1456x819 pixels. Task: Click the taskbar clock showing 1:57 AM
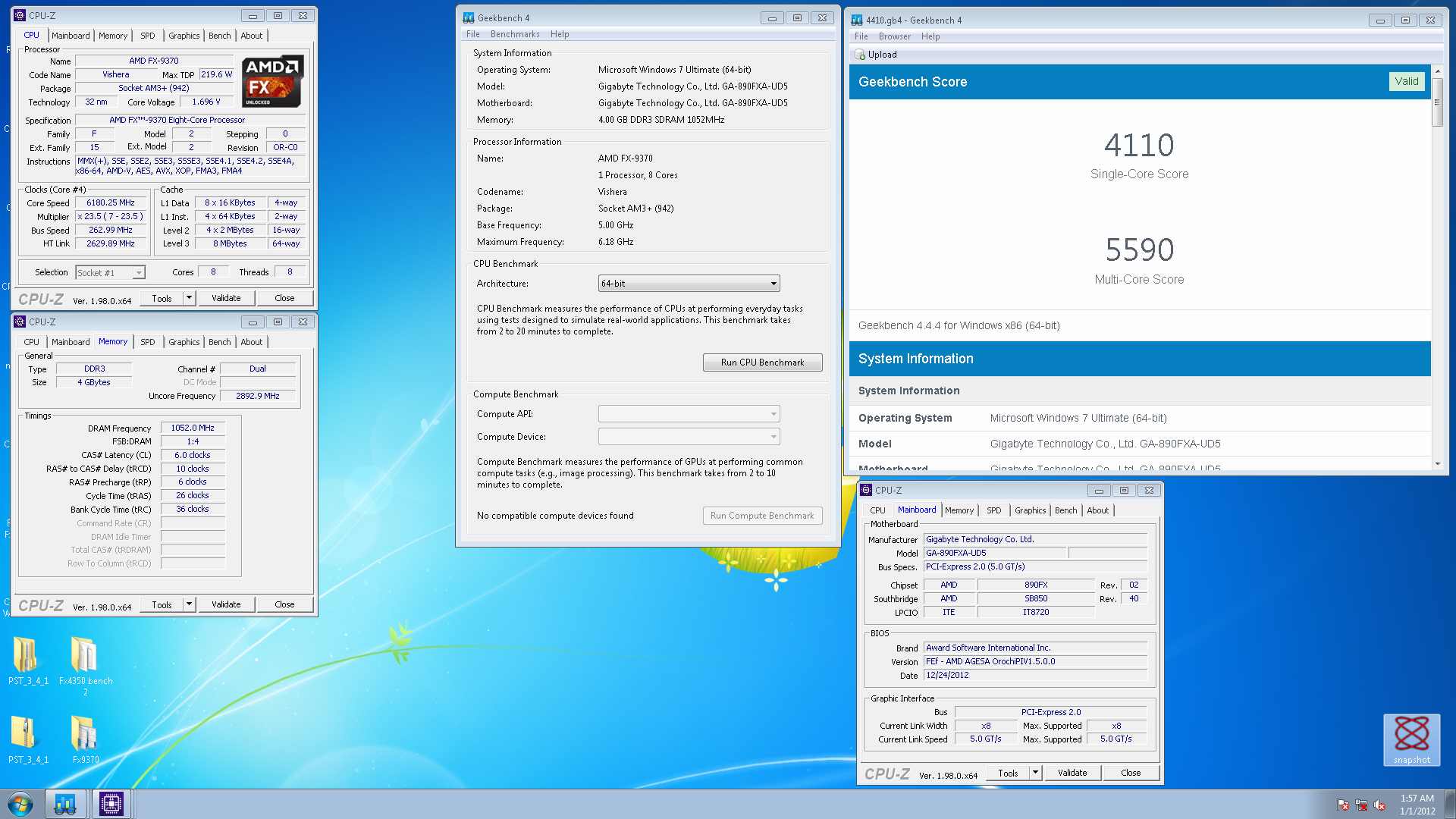click(1417, 805)
